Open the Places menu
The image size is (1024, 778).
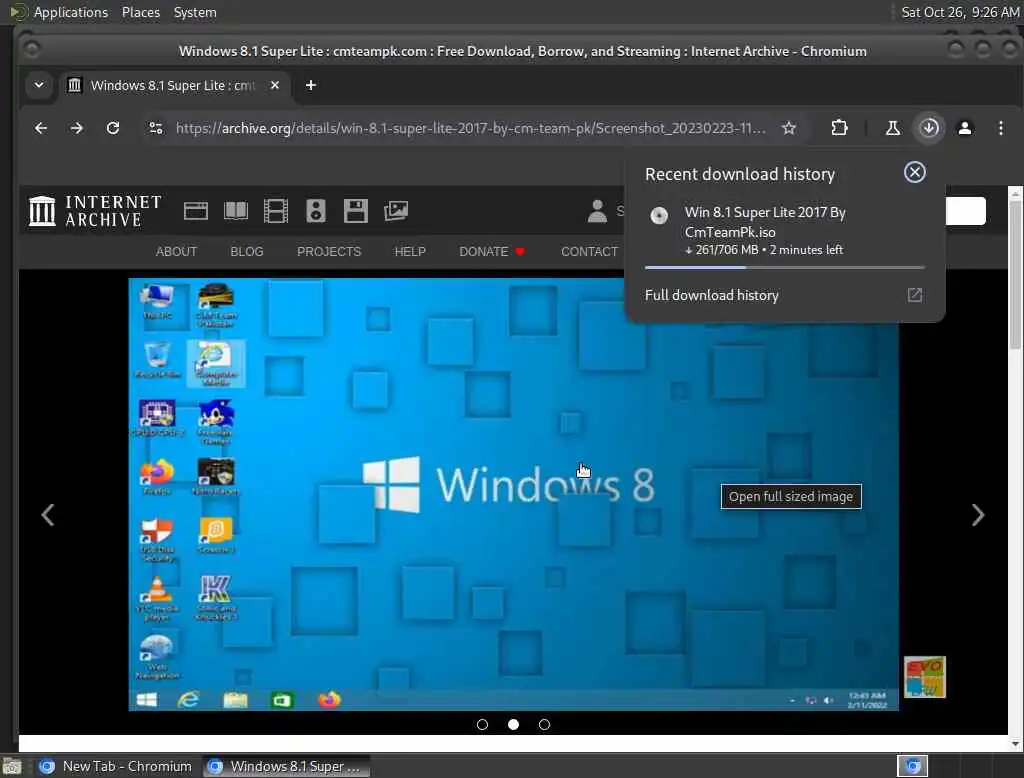click(x=141, y=12)
